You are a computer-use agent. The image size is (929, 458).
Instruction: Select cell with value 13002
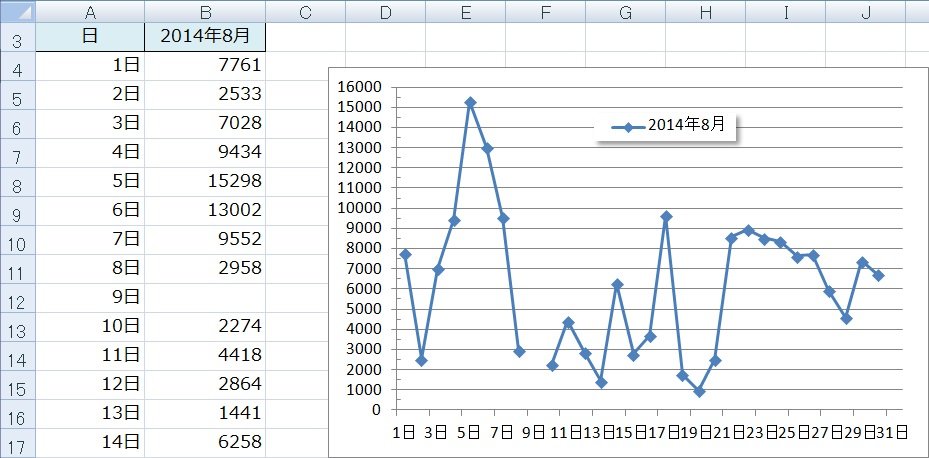click(205, 212)
